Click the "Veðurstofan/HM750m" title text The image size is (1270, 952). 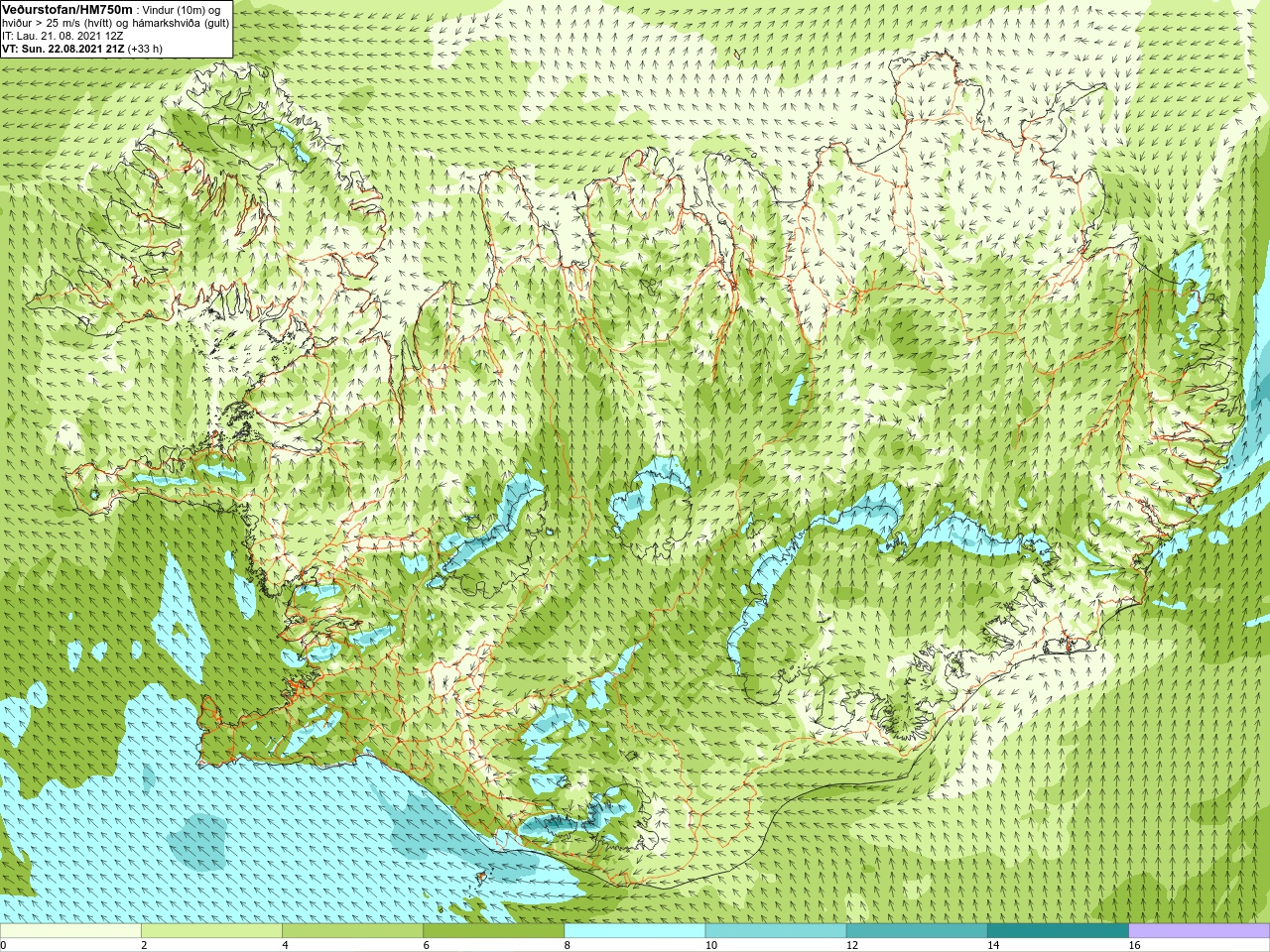[67, 9]
